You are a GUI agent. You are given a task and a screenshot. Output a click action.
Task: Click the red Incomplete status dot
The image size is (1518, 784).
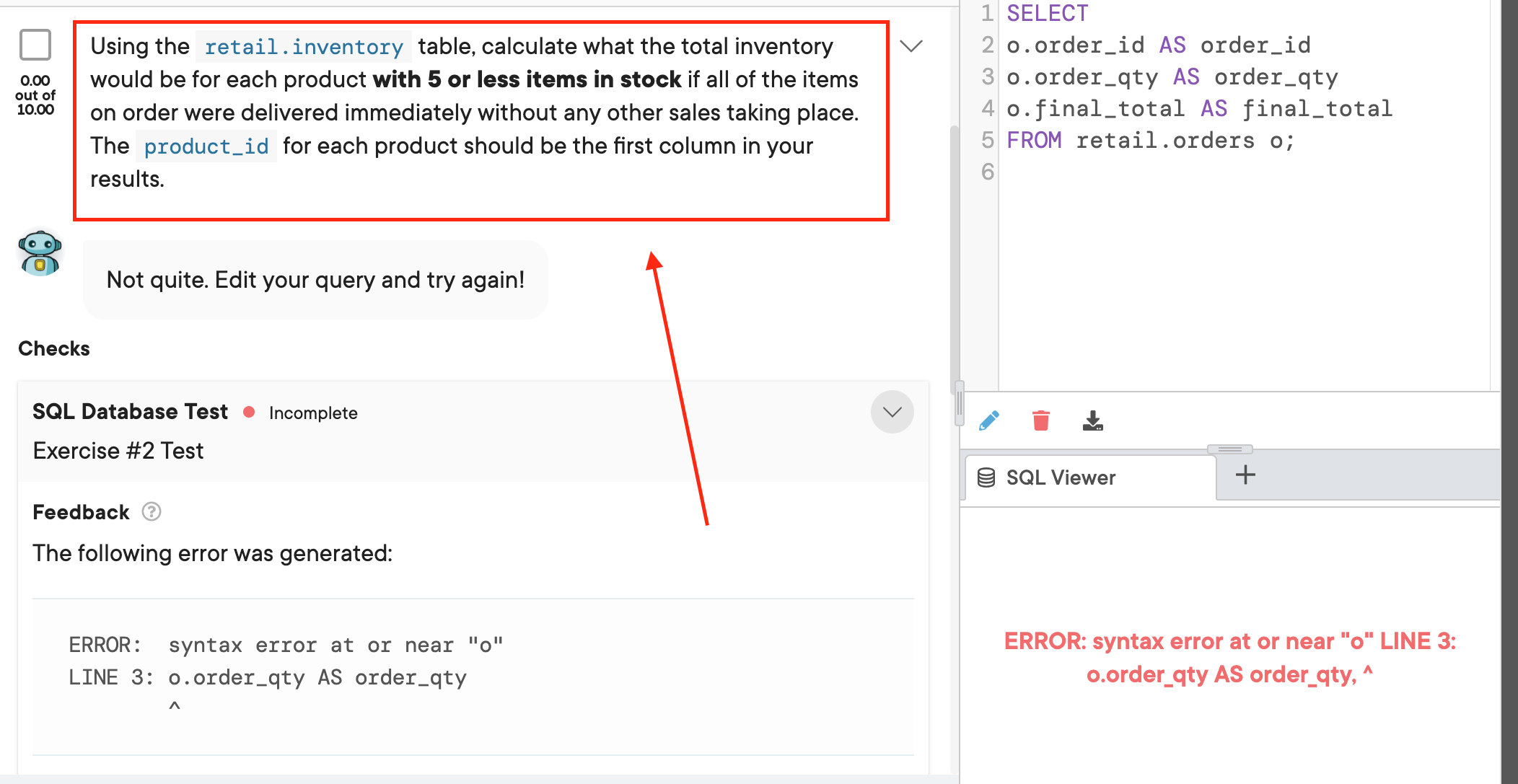point(250,412)
